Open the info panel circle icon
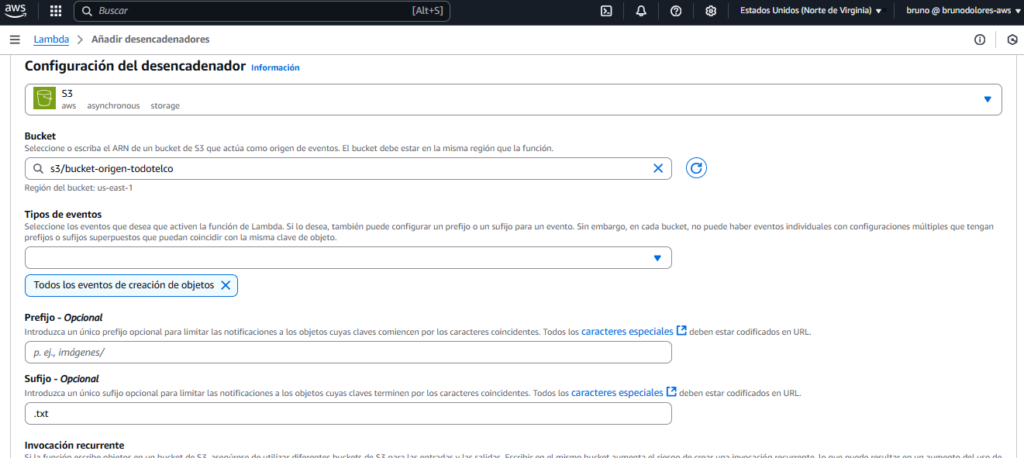1024x458 pixels. point(980,40)
